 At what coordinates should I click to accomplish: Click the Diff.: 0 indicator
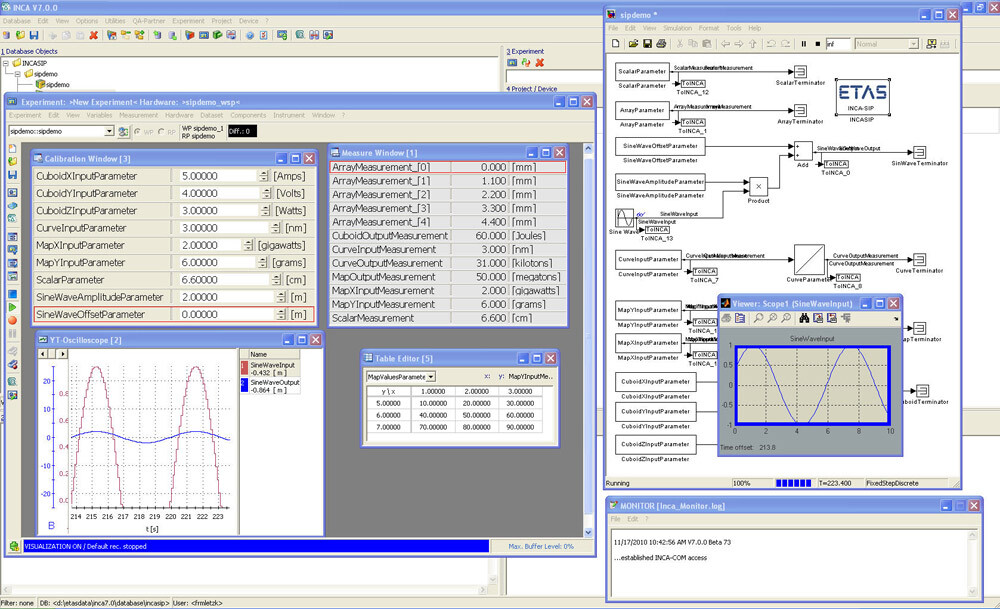click(x=242, y=131)
